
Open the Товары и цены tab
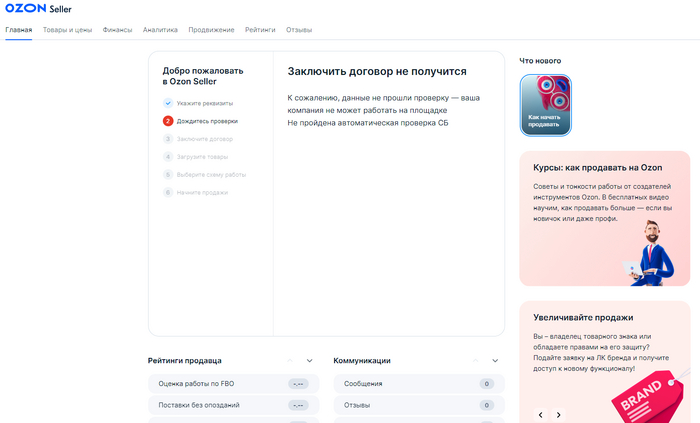(67, 30)
